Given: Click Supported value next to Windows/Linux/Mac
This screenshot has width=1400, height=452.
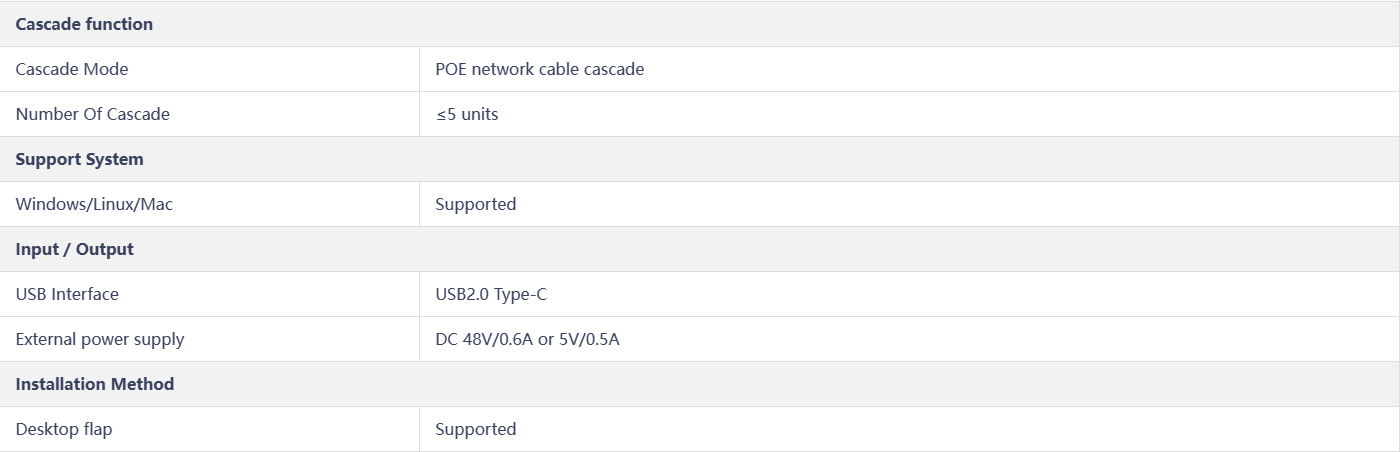Looking at the screenshot, I should 475,204.
